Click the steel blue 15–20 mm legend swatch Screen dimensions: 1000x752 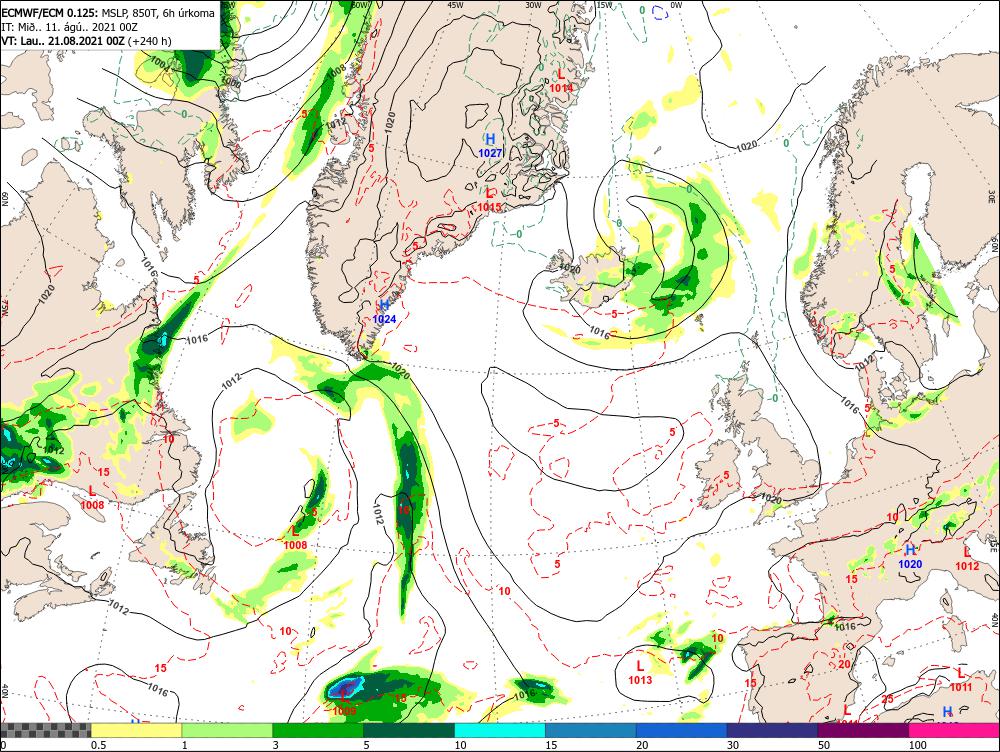[x=591, y=730]
